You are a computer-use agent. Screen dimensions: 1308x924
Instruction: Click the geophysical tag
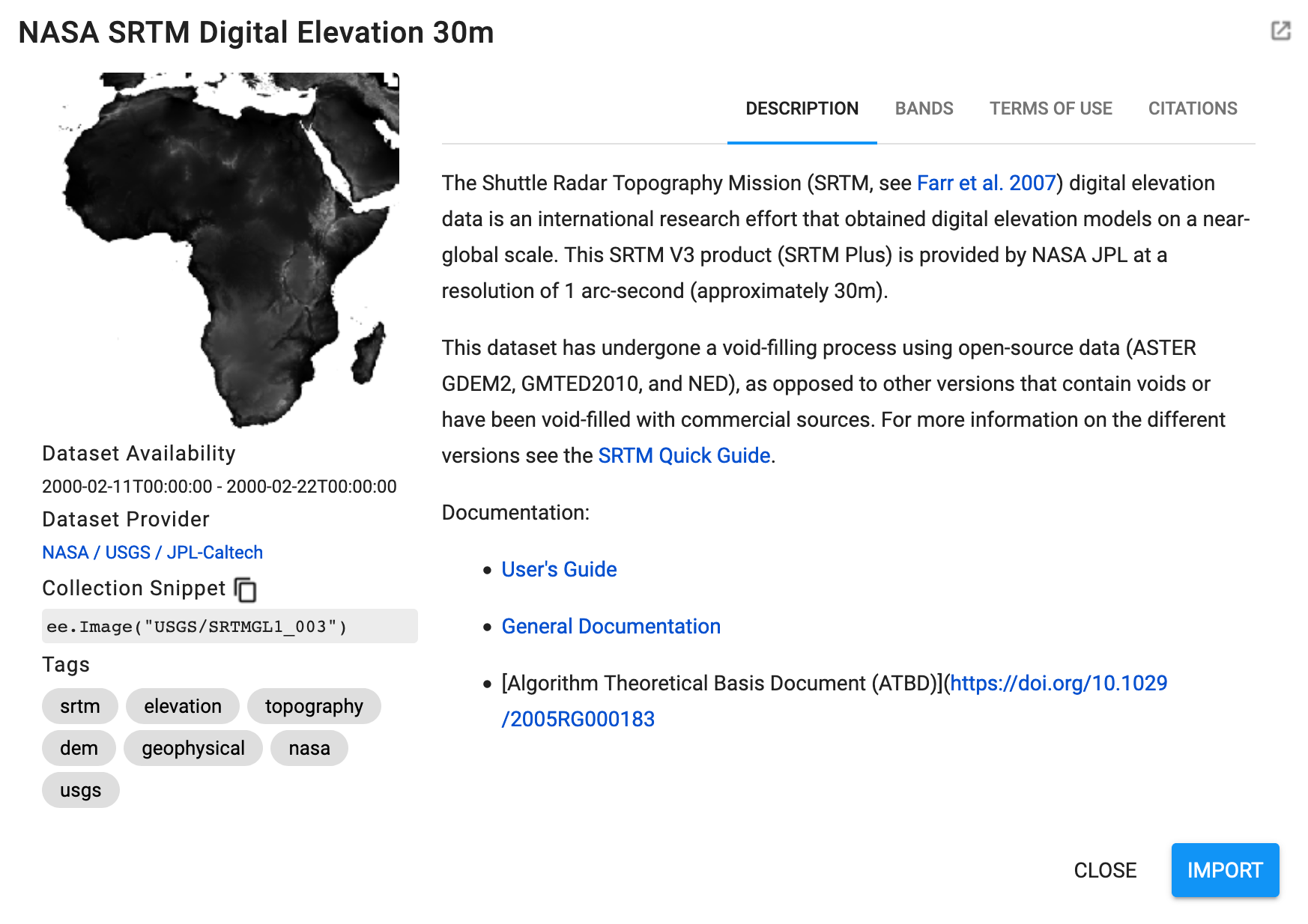[193, 749]
